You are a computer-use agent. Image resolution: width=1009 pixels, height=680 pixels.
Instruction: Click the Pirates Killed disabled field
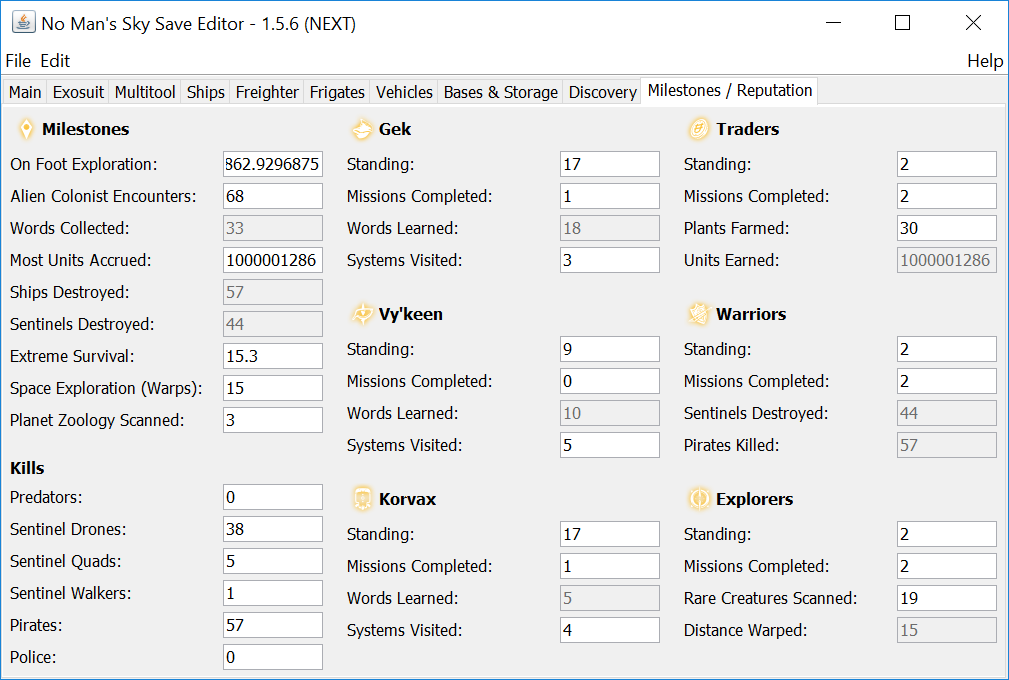click(947, 445)
